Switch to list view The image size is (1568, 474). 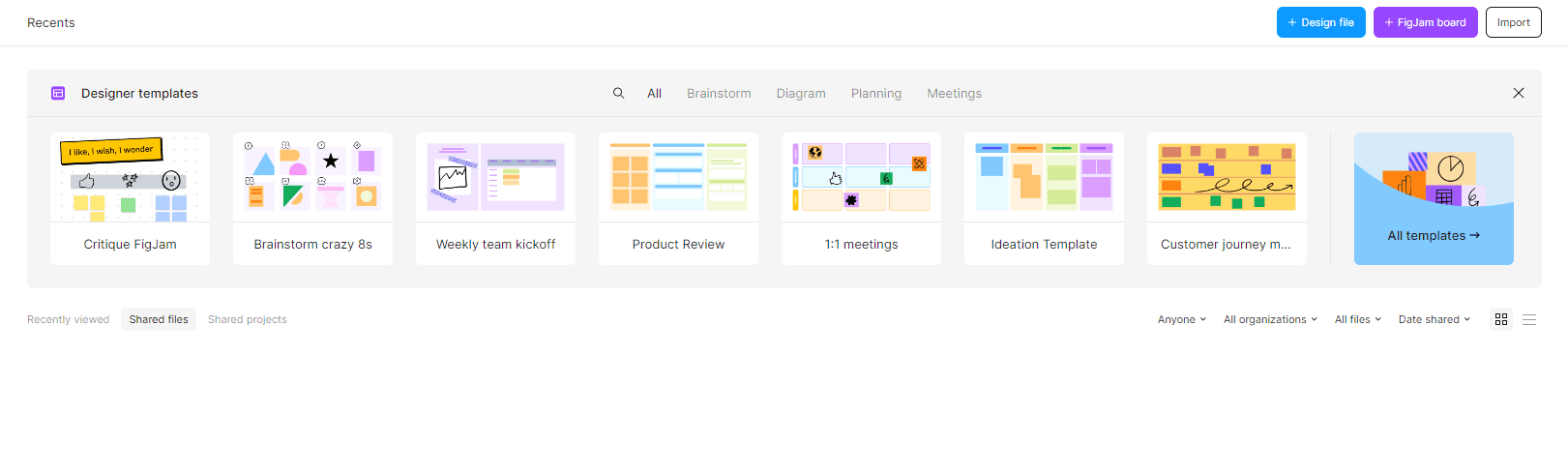(x=1529, y=319)
